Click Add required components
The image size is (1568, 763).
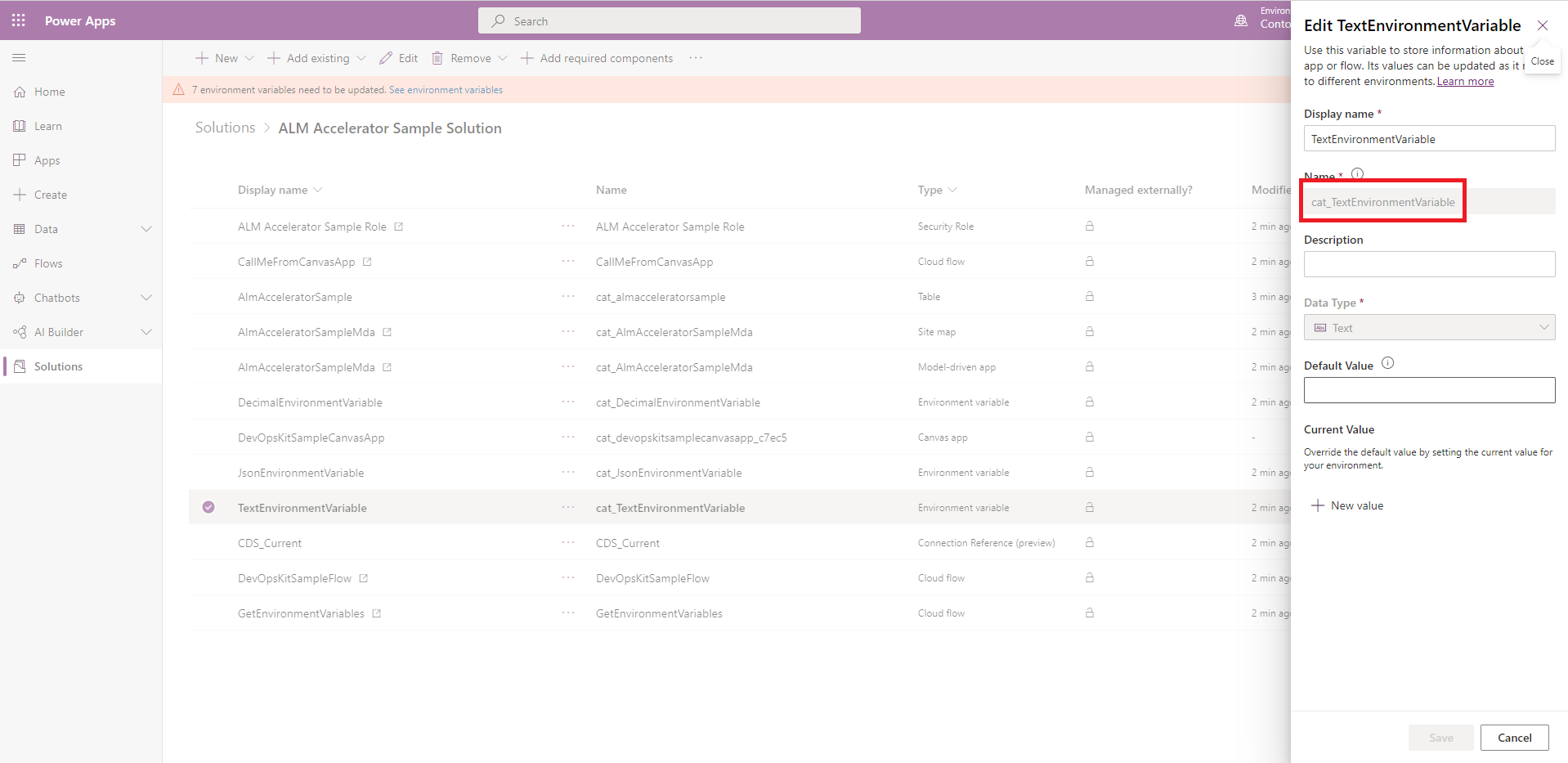pos(597,58)
